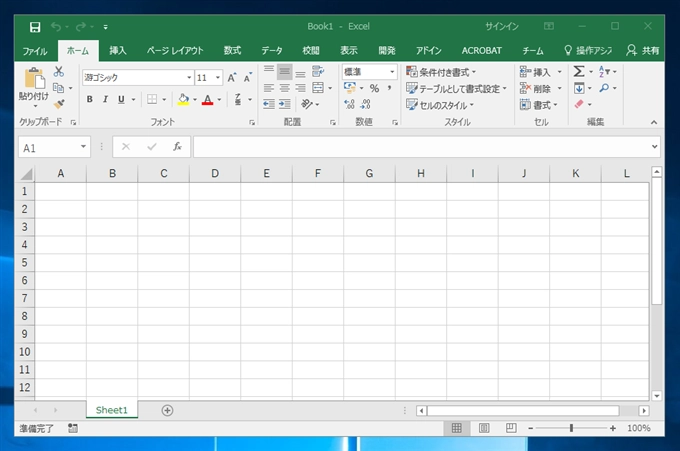Open Sort and Filter icon
This screenshot has width=680, height=451.
604,72
